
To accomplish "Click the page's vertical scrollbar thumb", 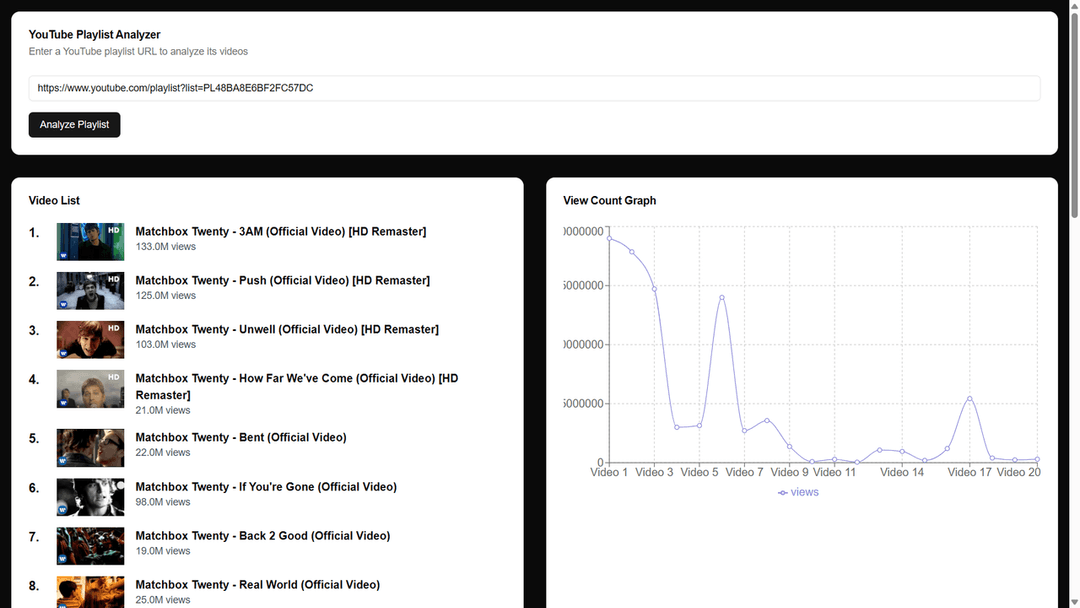I will [x=1074, y=114].
